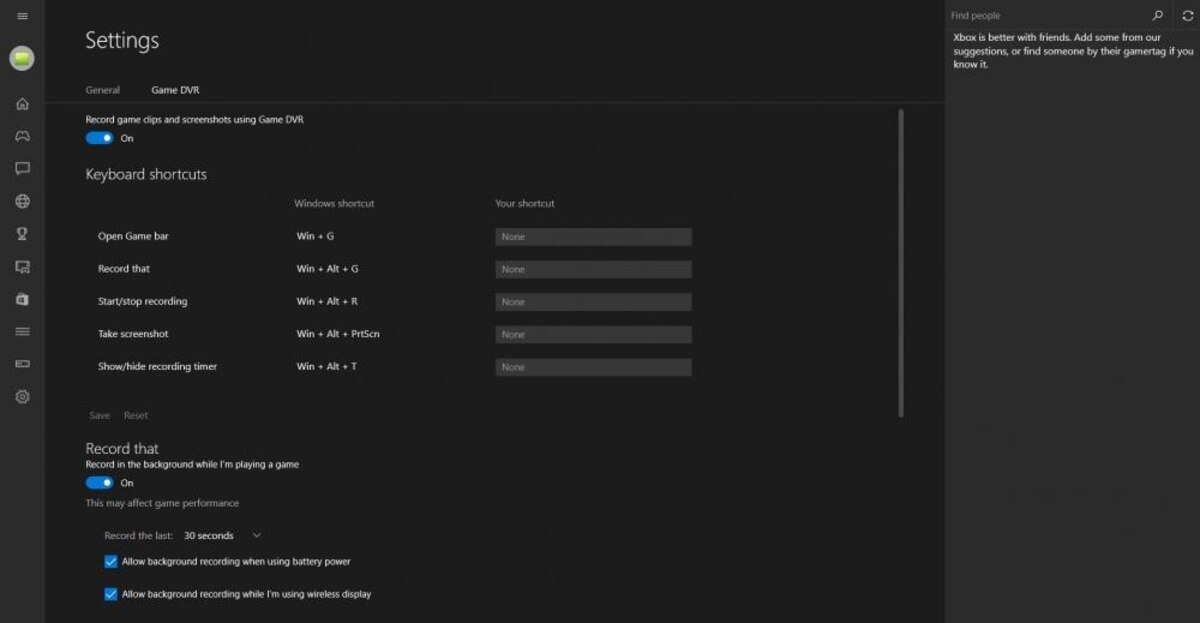This screenshot has height=623, width=1200.
Task: Open your profile avatar in the sidebar
Action: click(x=21, y=58)
